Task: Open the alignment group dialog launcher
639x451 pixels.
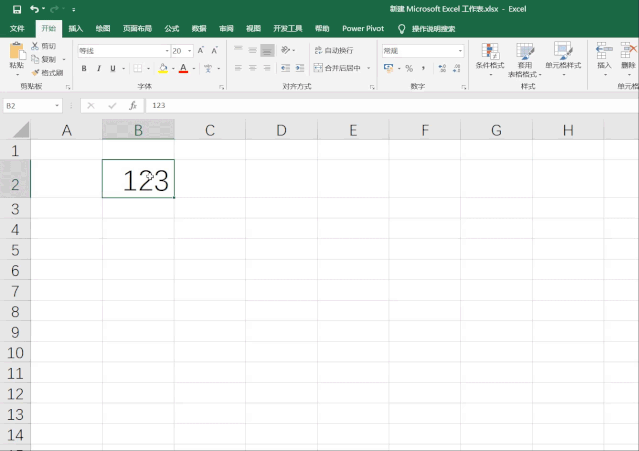Action: point(372,87)
